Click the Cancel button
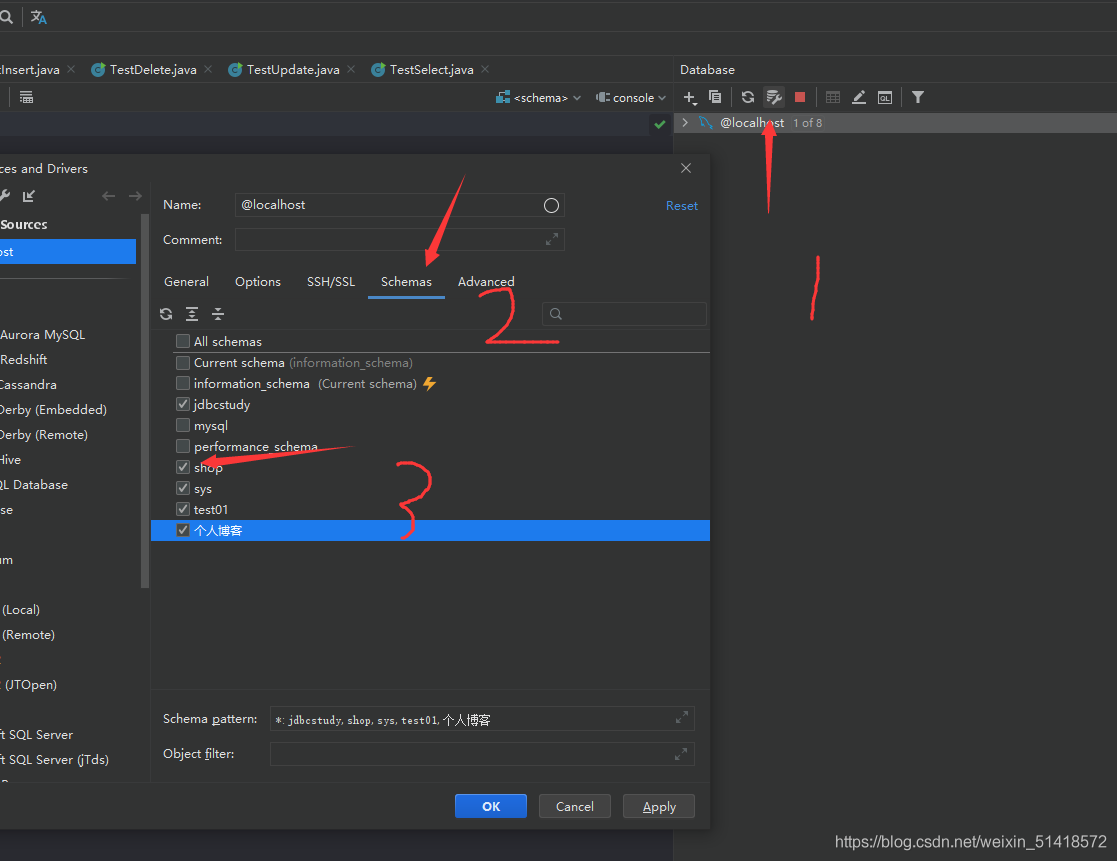This screenshot has height=861, width=1117. [x=574, y=806]
